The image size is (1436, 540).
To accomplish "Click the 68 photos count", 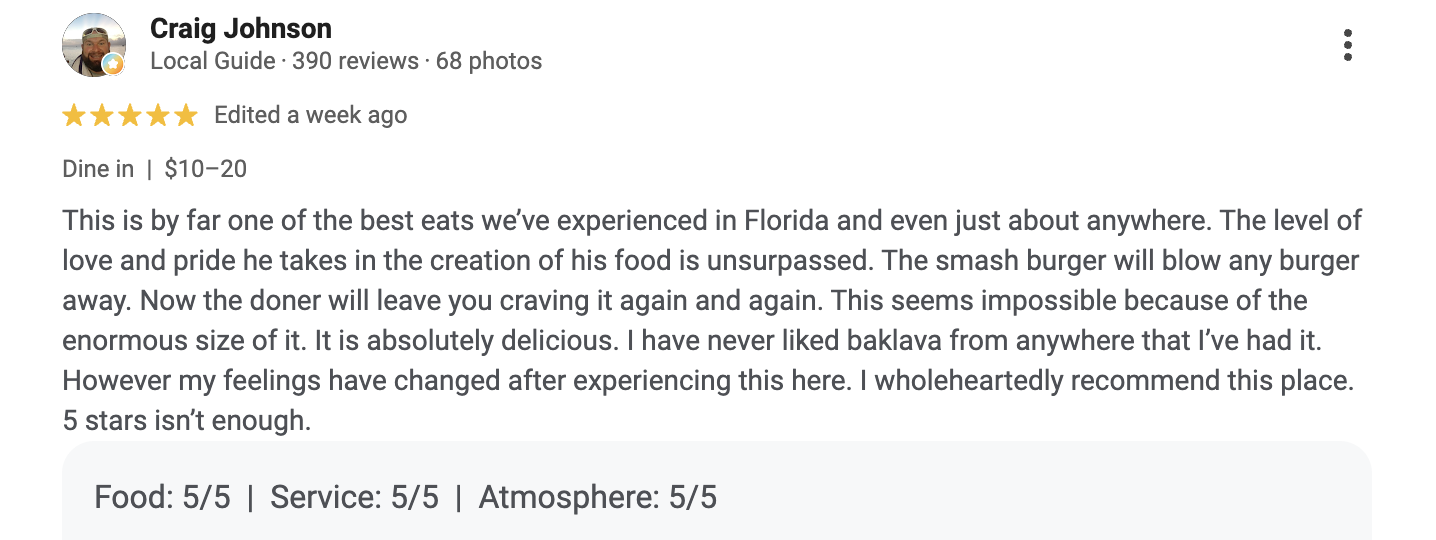I will pos(489,61).
